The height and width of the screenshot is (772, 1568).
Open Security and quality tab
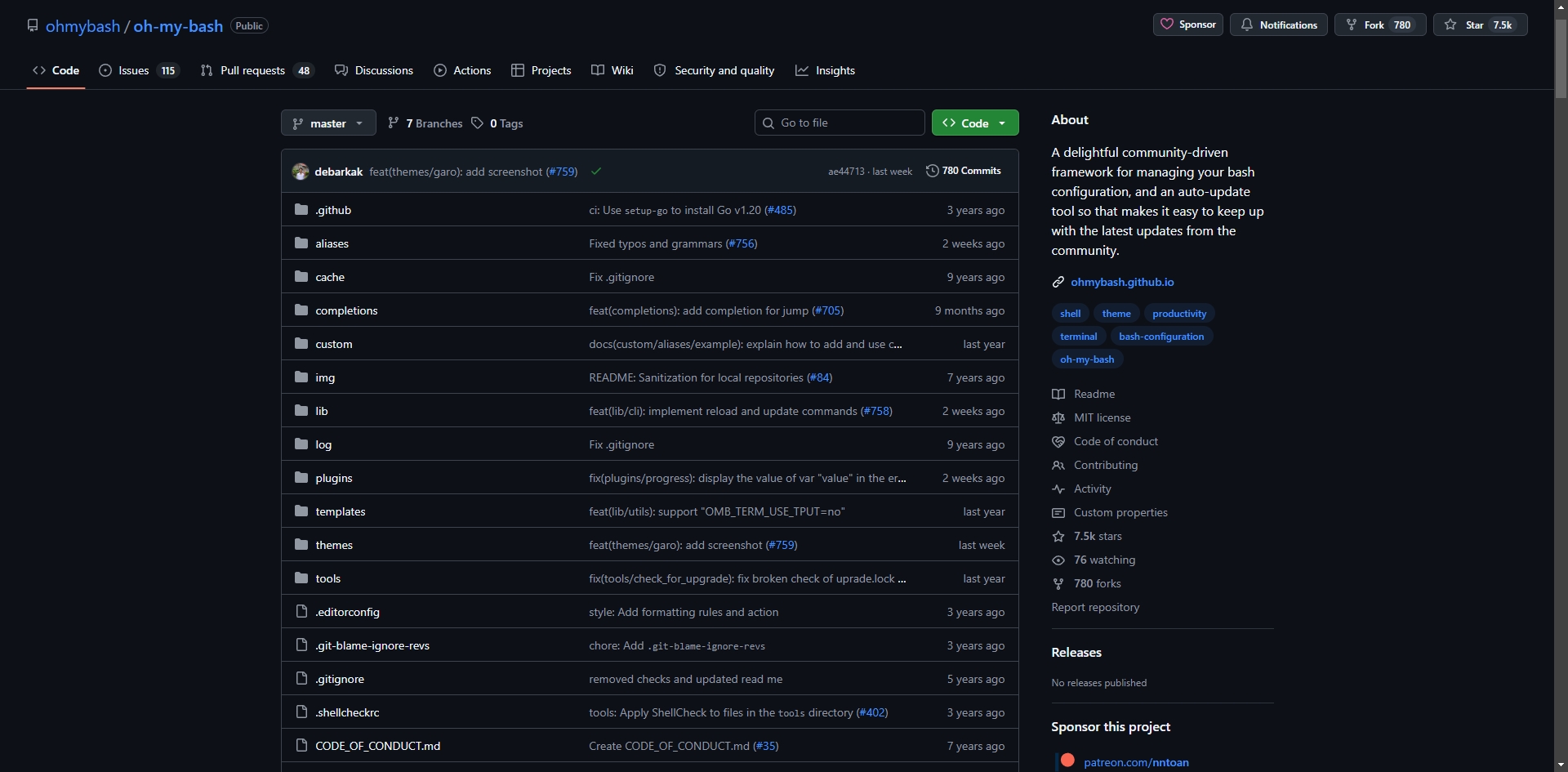pos(715,70)
